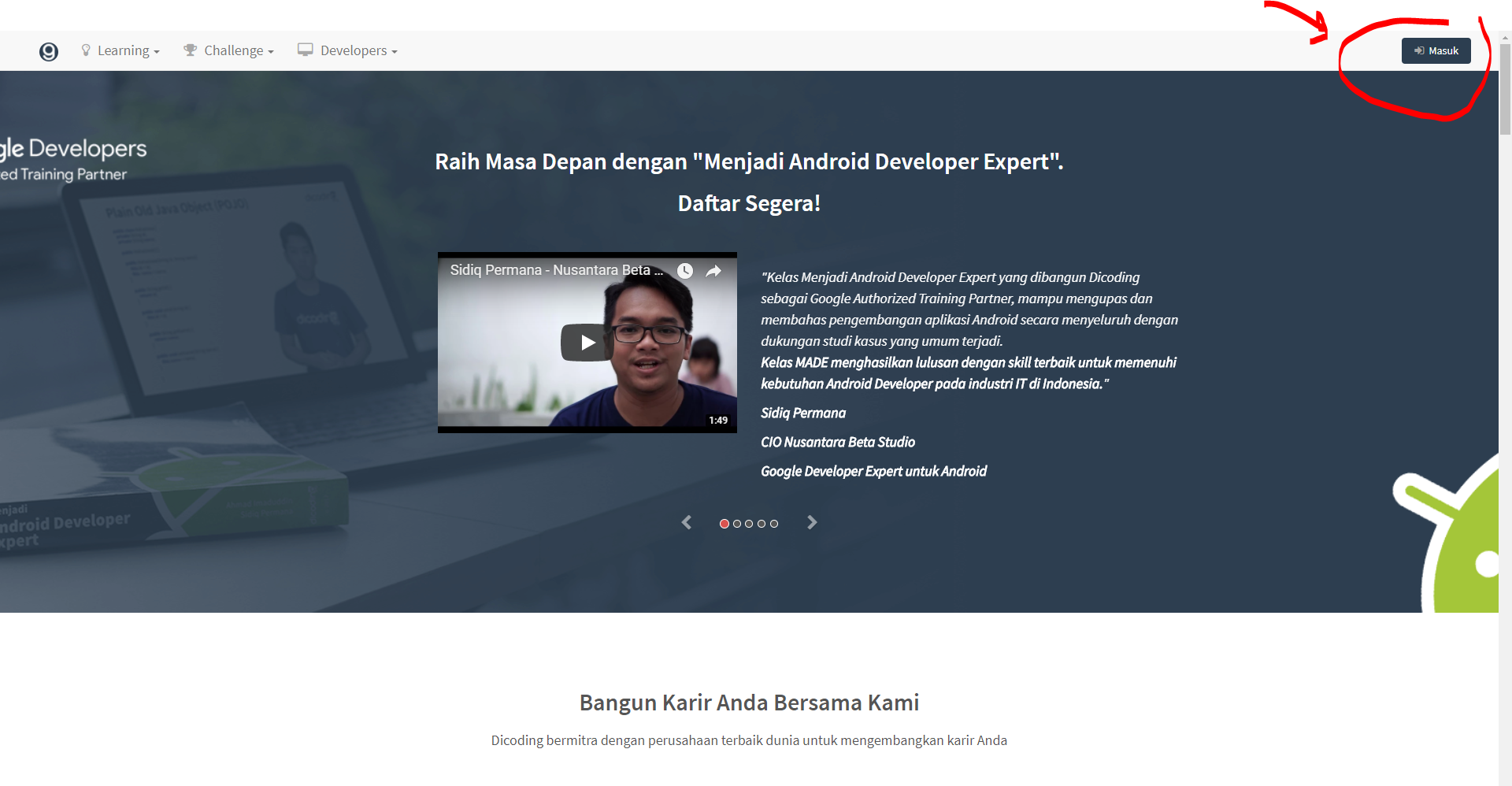Image resolution: width=1512 pixels, height=786 pixels.
Task: Open the Challenge dropdown menu
Action: (228, 50)
